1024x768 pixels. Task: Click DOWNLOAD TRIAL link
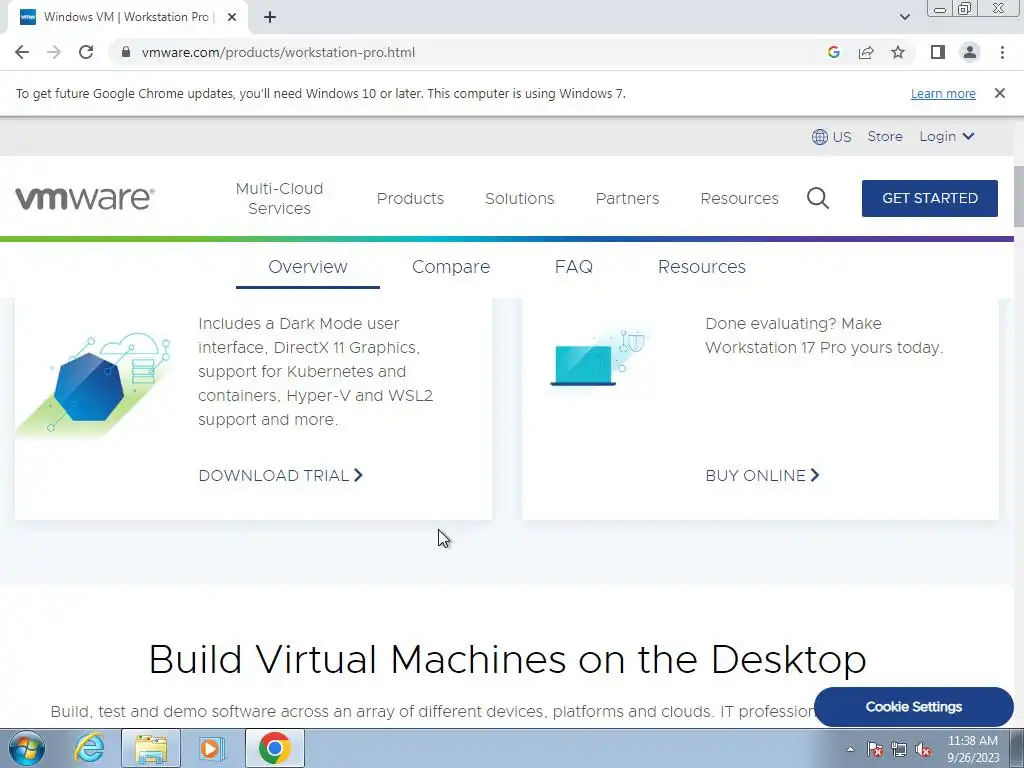280,475
